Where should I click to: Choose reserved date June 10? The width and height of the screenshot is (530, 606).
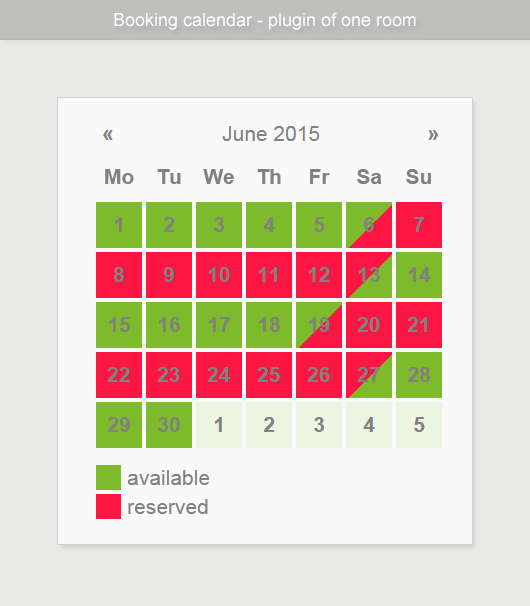click(219, 275)
